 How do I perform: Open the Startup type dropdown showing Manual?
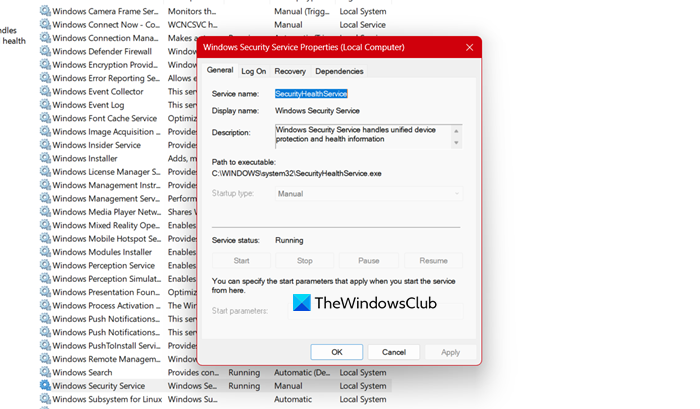point(369,193)
